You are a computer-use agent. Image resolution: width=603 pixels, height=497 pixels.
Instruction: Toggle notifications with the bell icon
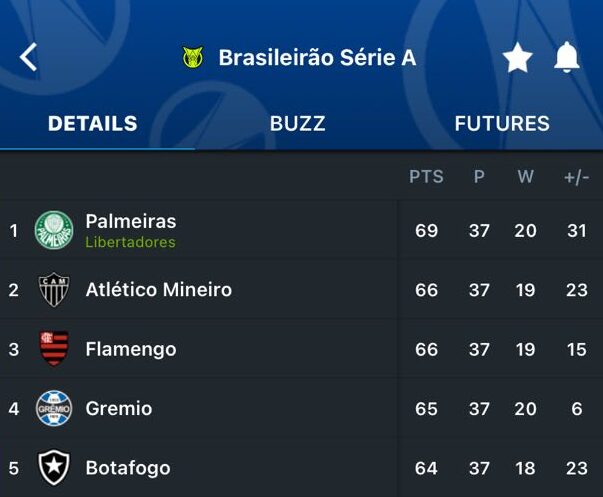[567, 58]
